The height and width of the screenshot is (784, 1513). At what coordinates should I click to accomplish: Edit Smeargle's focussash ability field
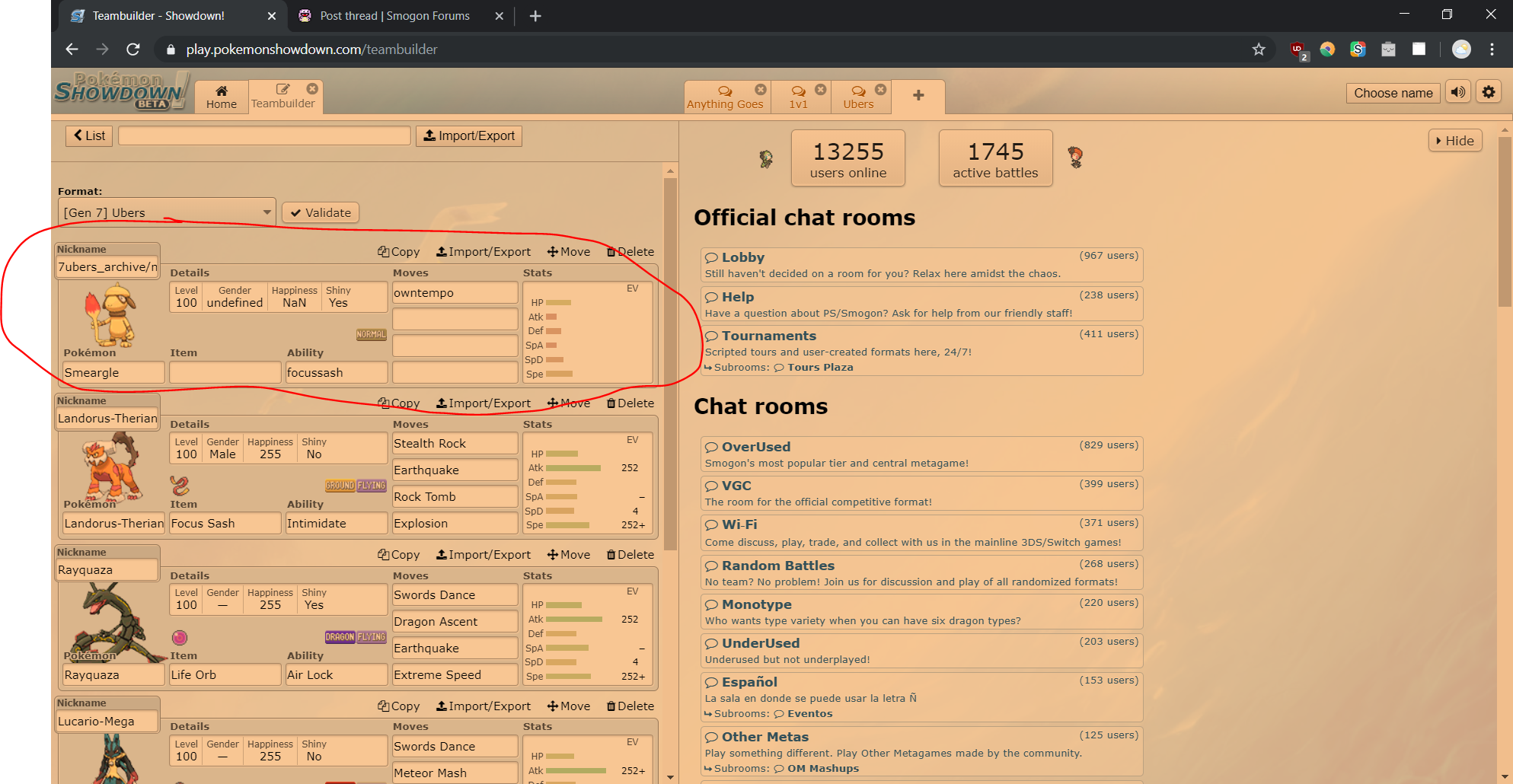point(337,373)
